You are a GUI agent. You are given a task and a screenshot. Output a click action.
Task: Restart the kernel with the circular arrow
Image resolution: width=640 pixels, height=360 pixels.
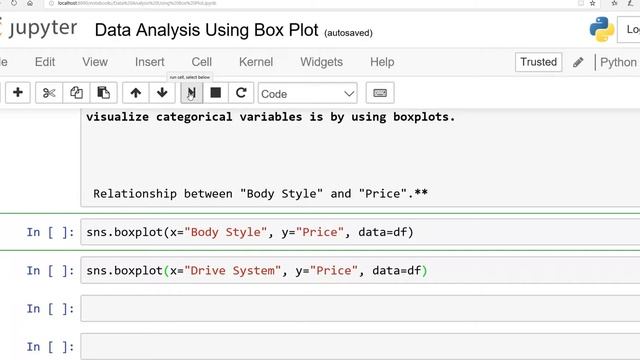coord(241,93)
